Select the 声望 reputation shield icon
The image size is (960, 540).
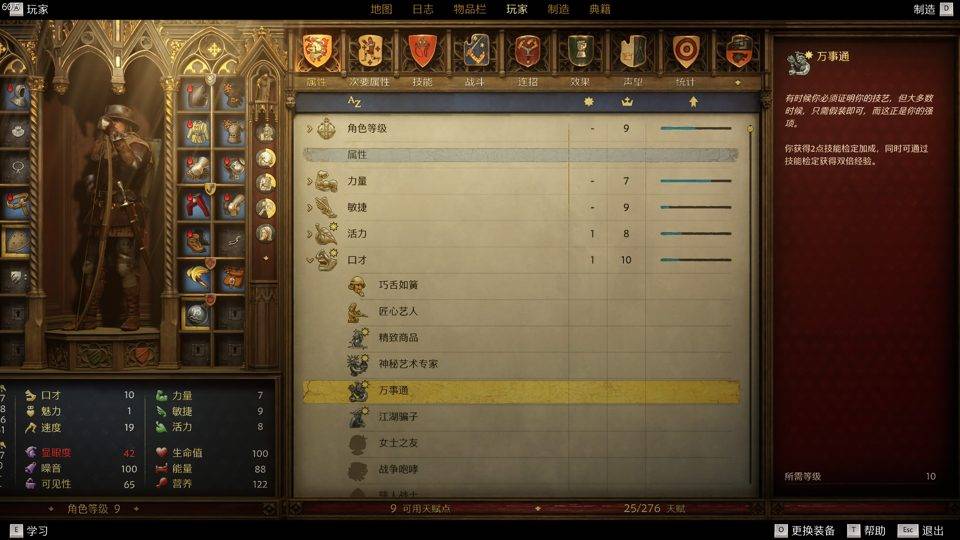coord(633,51)
